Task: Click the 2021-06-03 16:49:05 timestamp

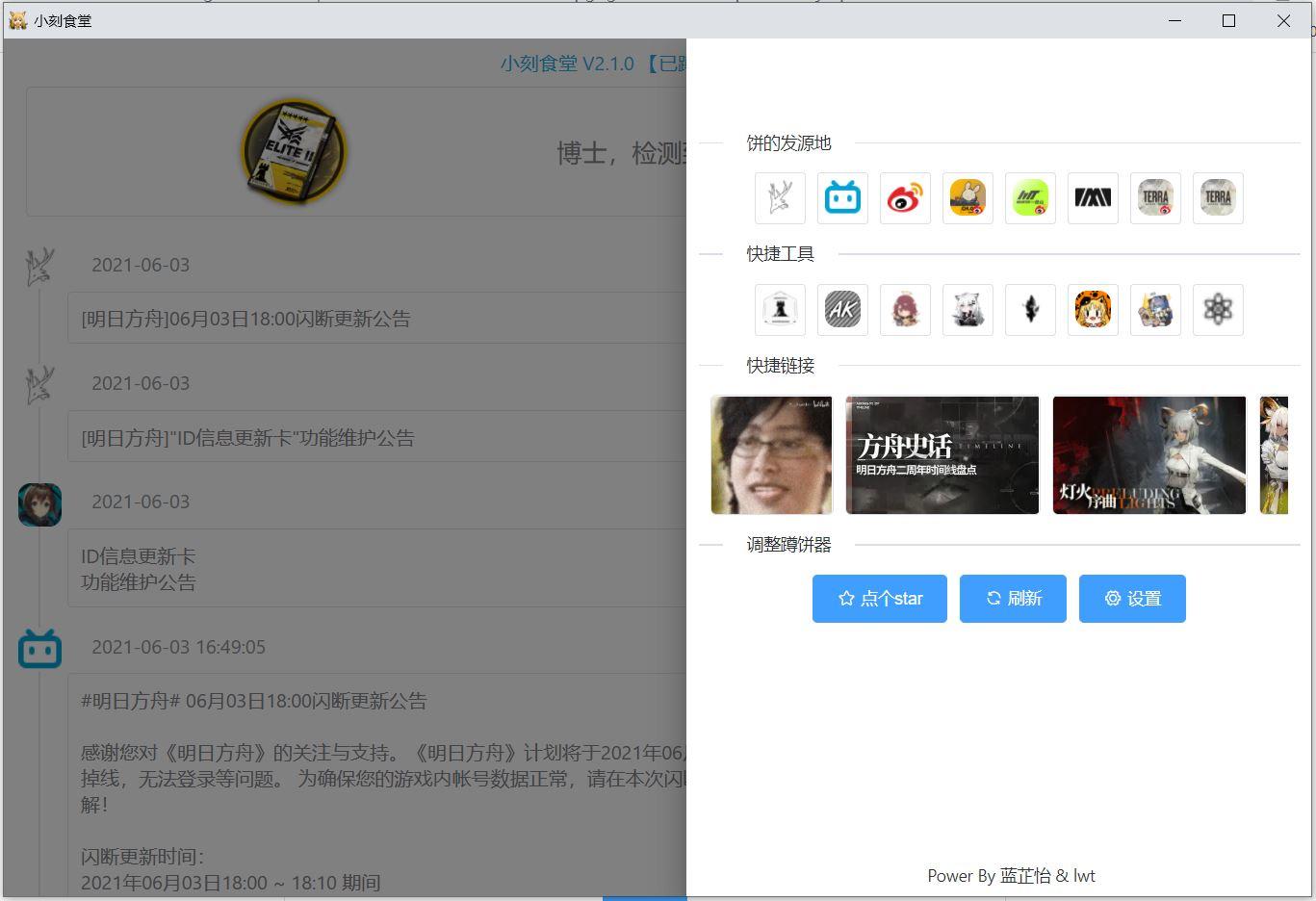Action: pos(178,647)
